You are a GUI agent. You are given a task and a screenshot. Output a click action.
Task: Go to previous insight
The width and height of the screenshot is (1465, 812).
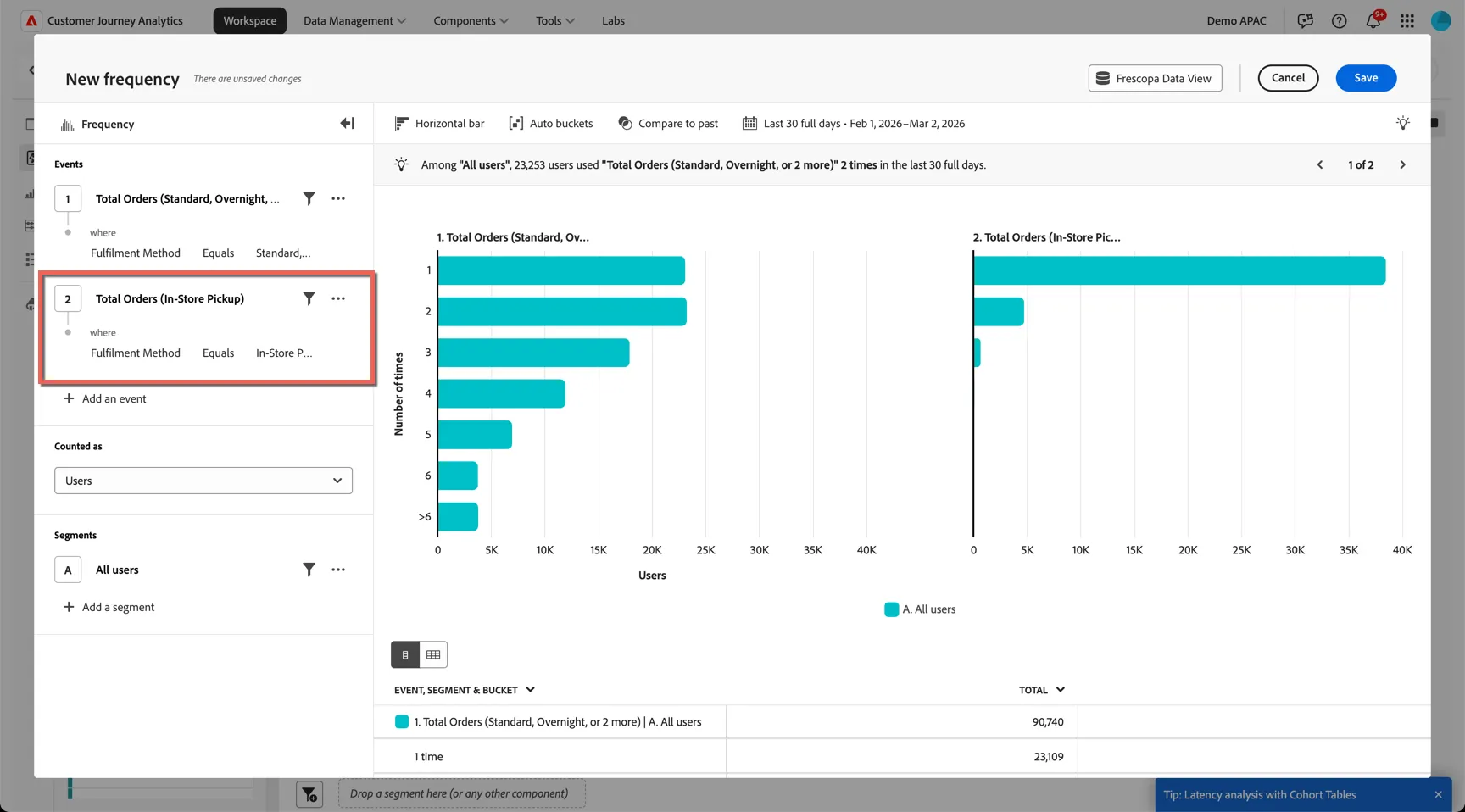(1320, 164)
